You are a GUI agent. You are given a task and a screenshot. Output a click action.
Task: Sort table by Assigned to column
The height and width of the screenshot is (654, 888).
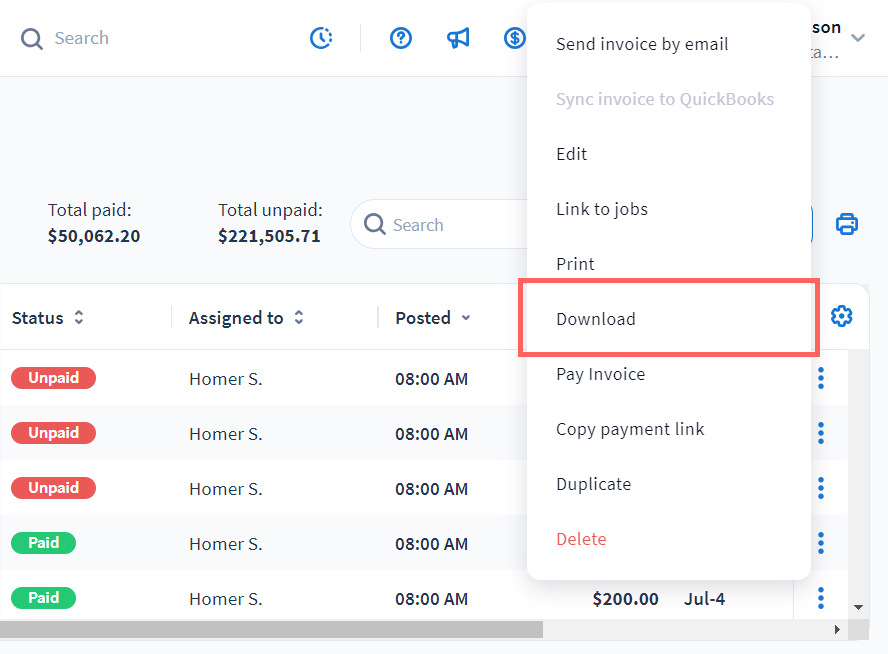click(x=298, y=318)
